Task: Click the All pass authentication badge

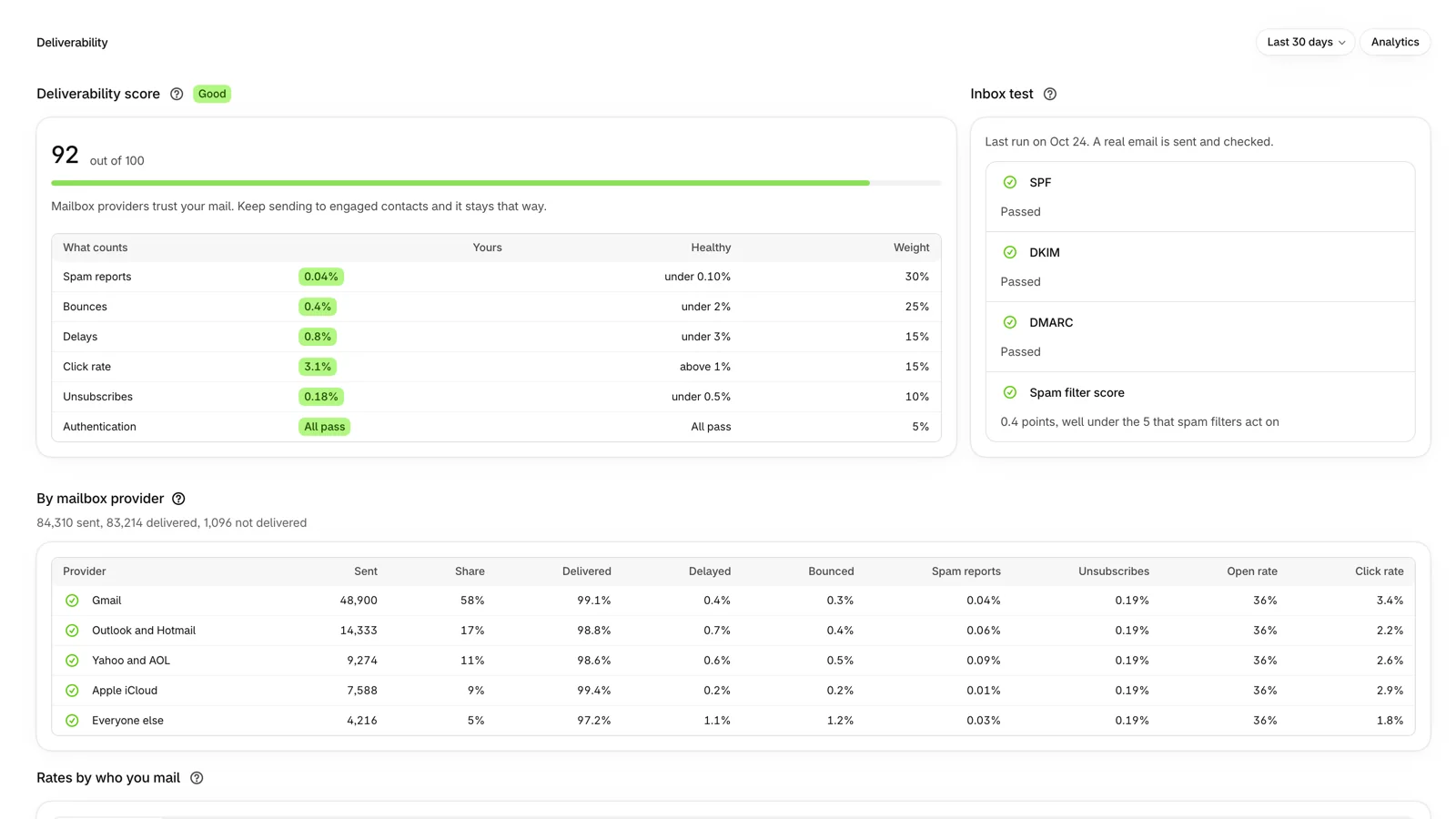Action: pos(325,427)
